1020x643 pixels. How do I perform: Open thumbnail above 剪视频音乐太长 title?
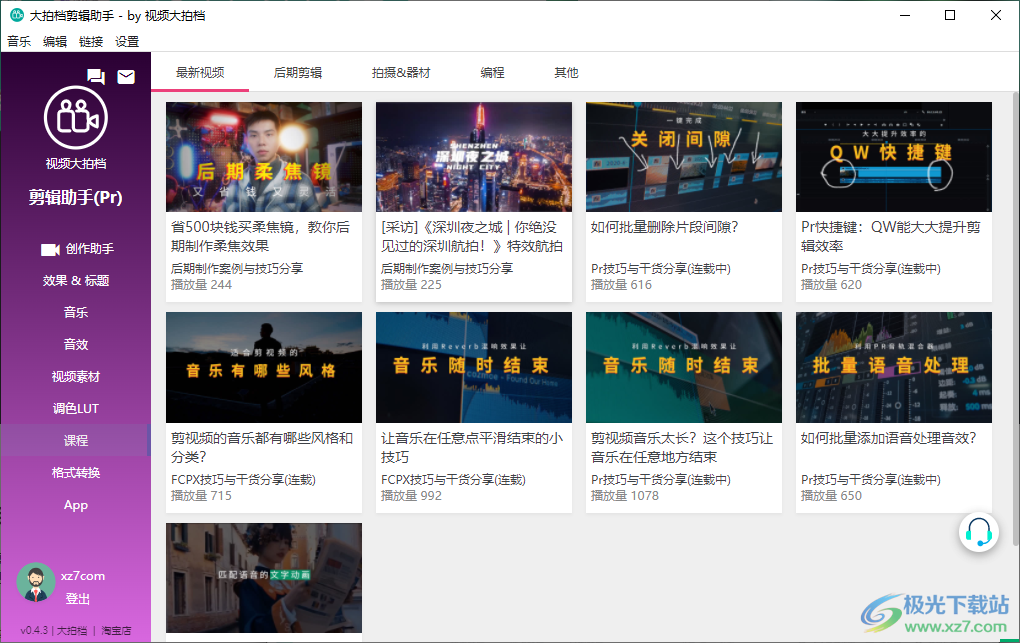tap(684, 368)
